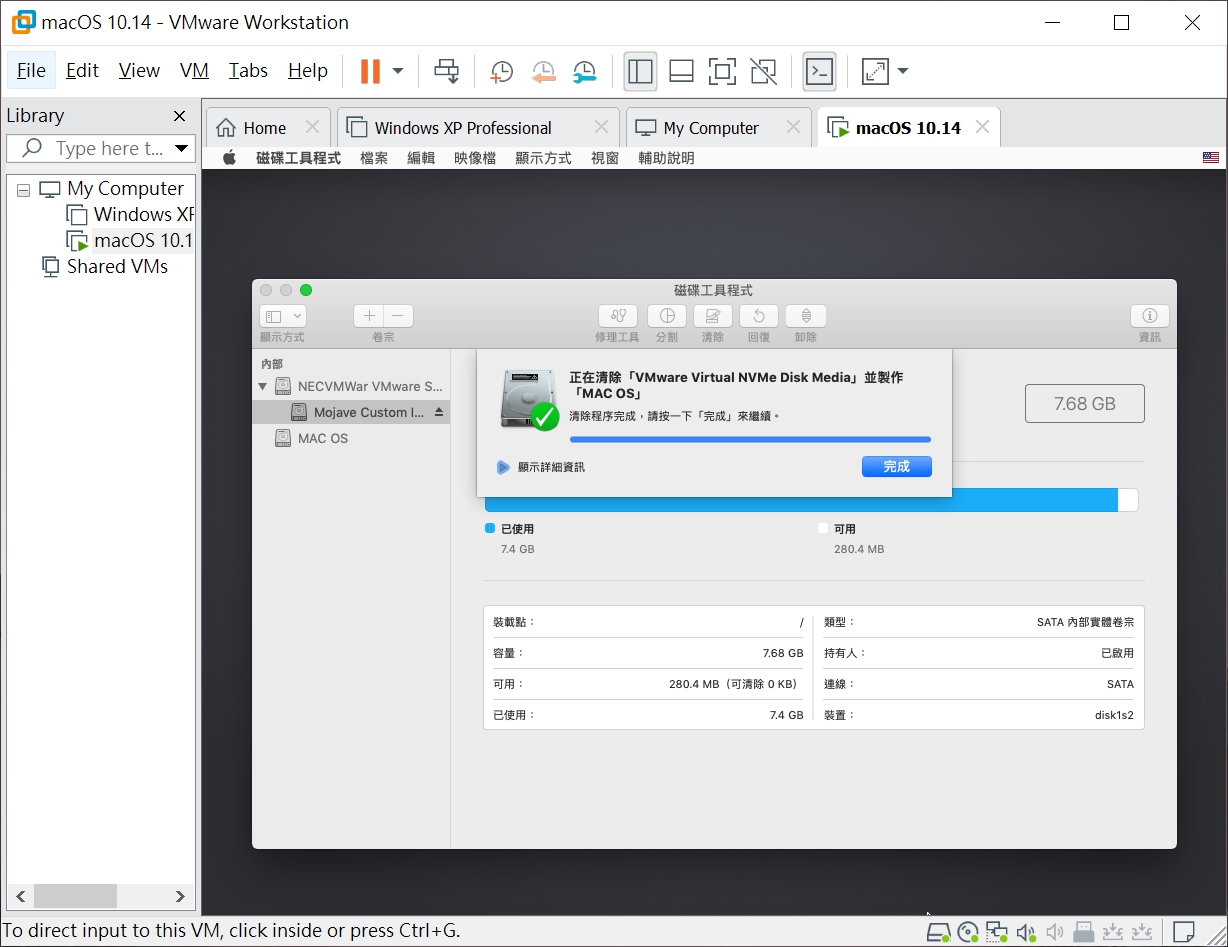
Task: Close the Library panel
Action: (180, 116)
